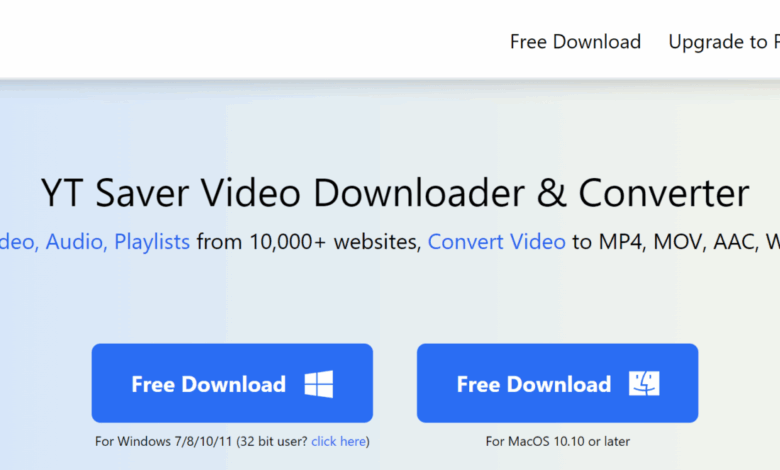Click the Windows Free Download button
Screen dimensions: 780x470
tap(232, 383)
